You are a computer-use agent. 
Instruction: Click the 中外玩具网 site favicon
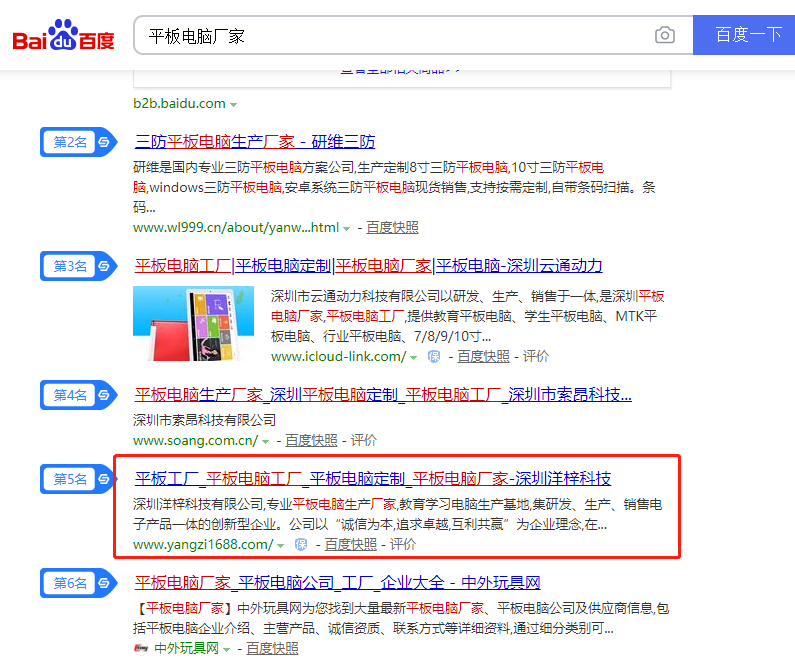(x=141, y=648)
